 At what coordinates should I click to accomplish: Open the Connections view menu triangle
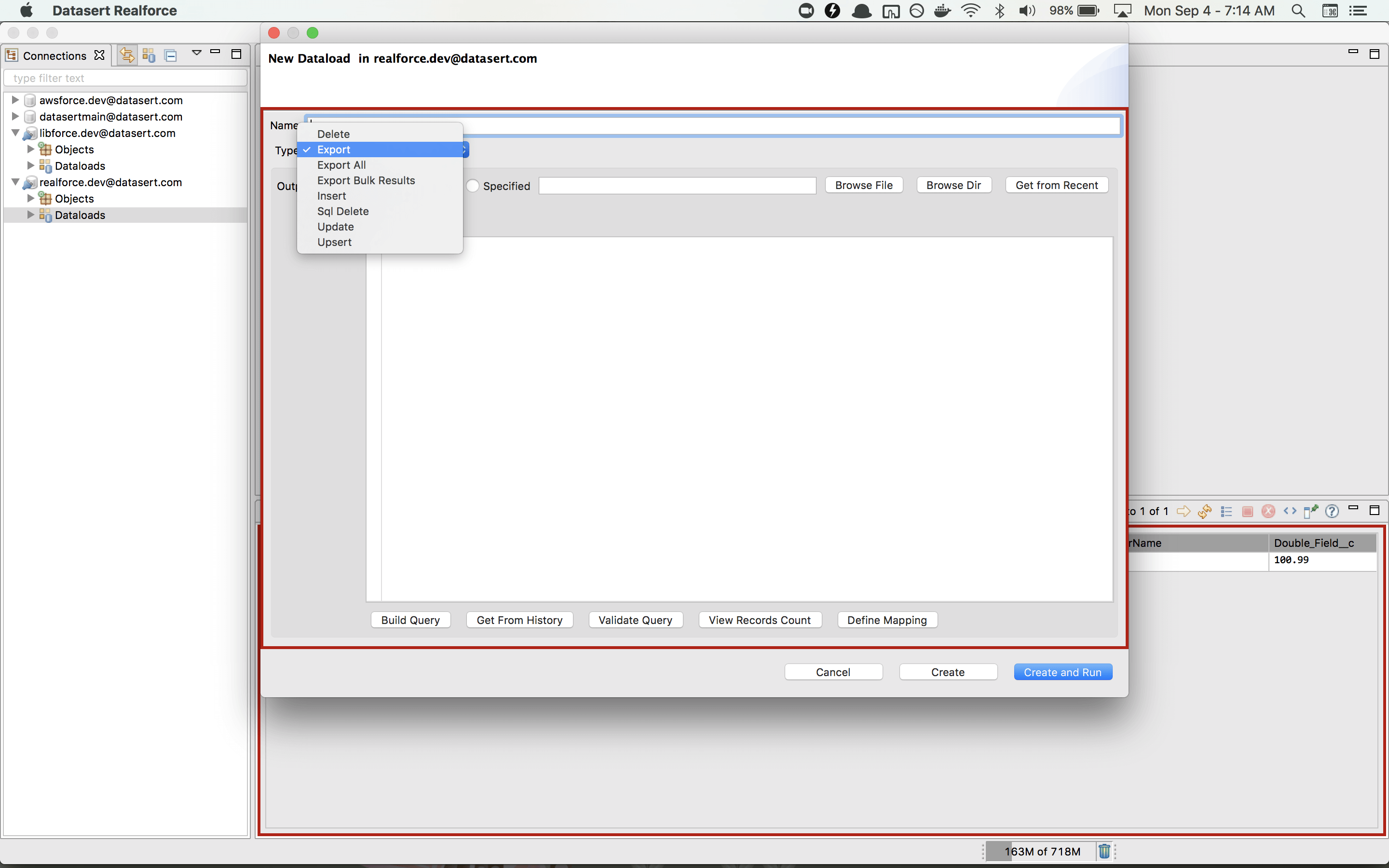[197, 53]
